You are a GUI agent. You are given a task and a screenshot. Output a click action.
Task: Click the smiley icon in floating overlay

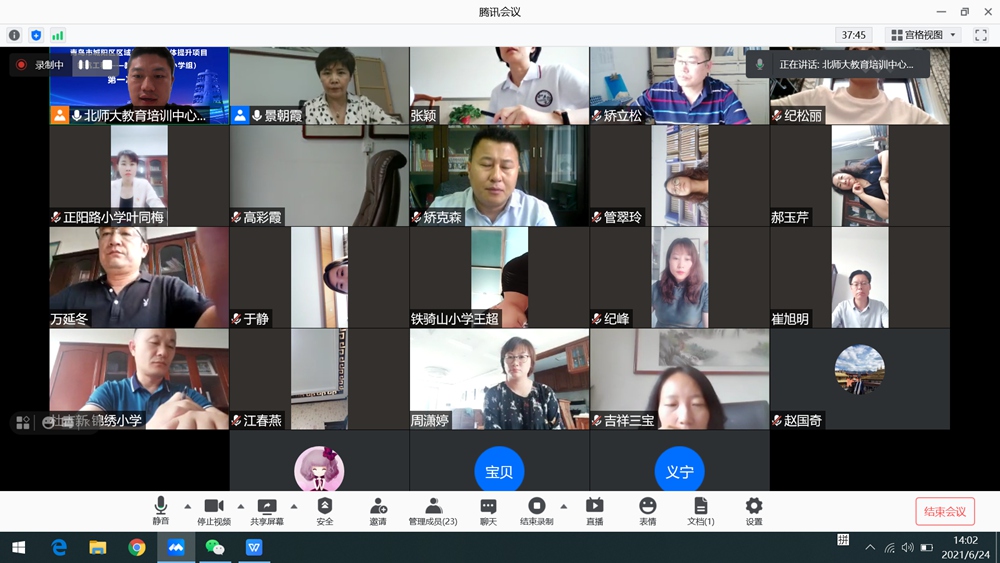(x=48, y=422)
